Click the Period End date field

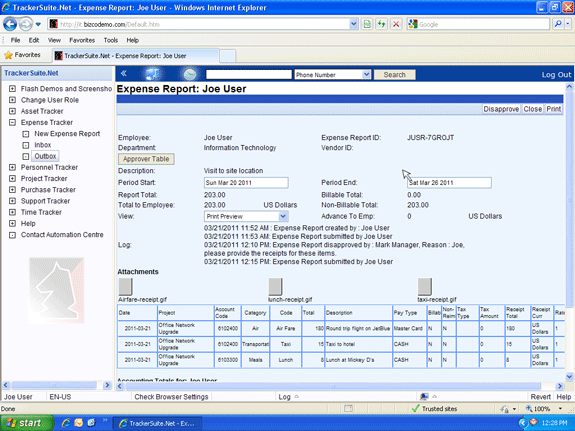pos(449,183)
